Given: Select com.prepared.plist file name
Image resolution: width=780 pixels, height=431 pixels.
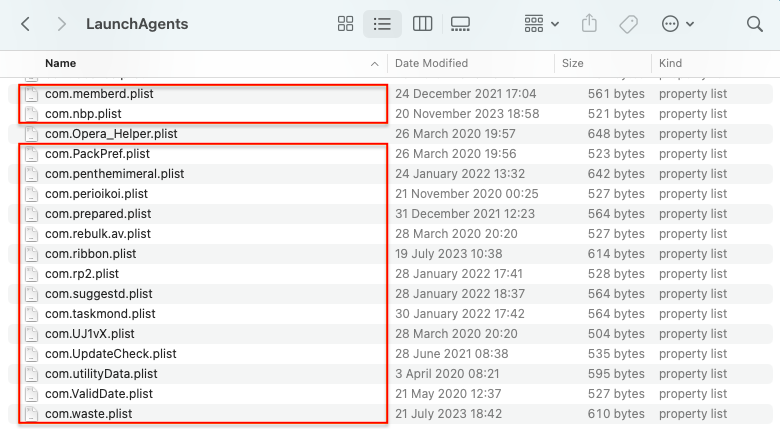Looking at the screenshot, I should coord(98,214).
